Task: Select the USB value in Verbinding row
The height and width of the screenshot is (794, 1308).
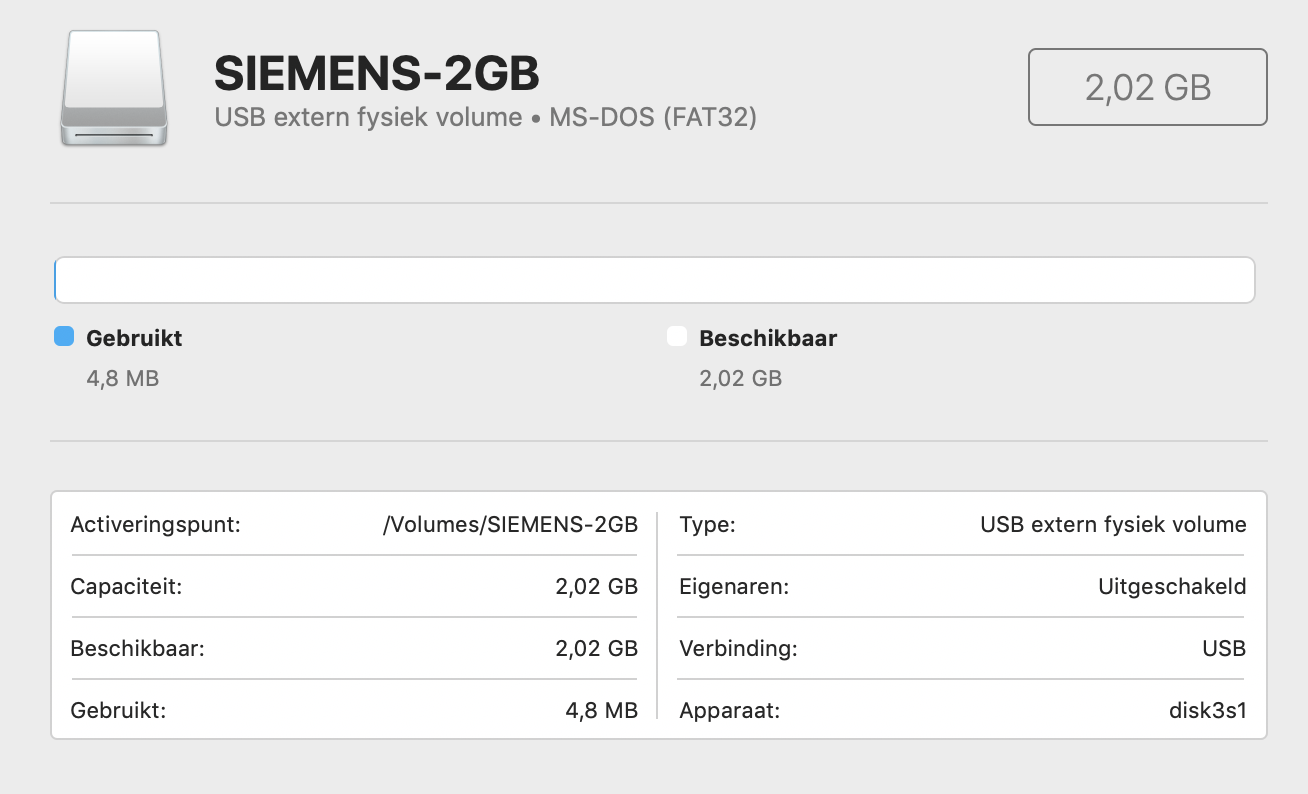Action: tap(1224, 649)
